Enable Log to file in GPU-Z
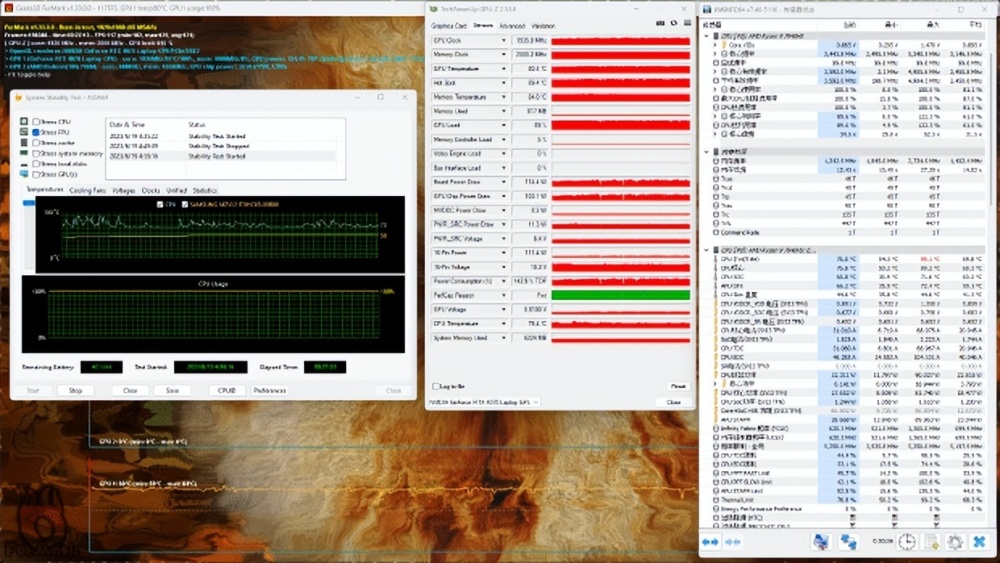This screenshot has width=1000, height=563. 436,386
